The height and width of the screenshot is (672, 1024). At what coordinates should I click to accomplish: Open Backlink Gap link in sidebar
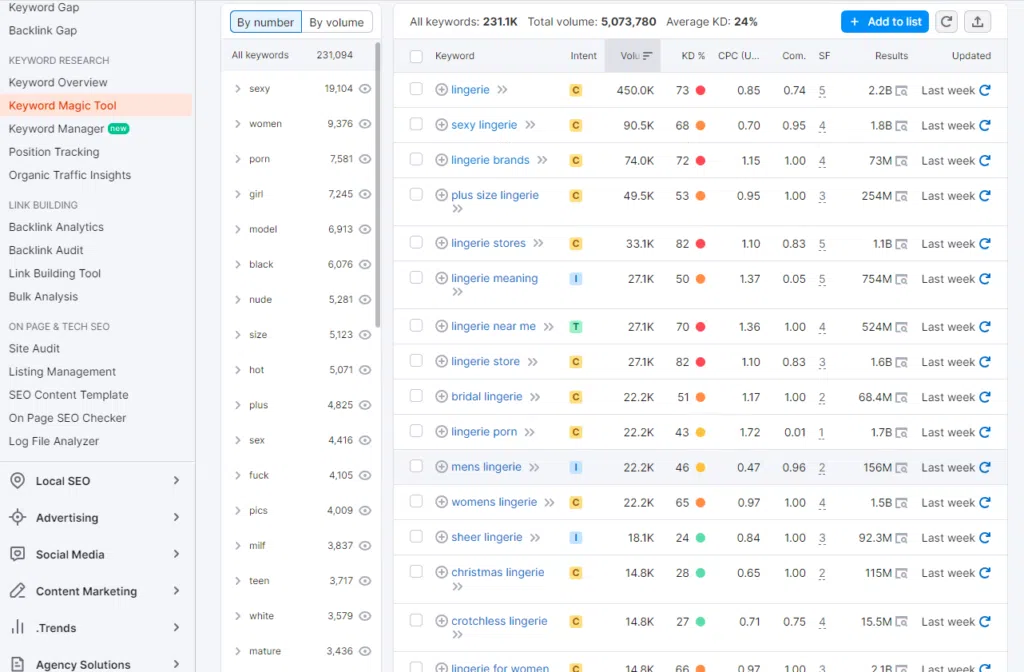pyautogui.click(x=42, y=30)
